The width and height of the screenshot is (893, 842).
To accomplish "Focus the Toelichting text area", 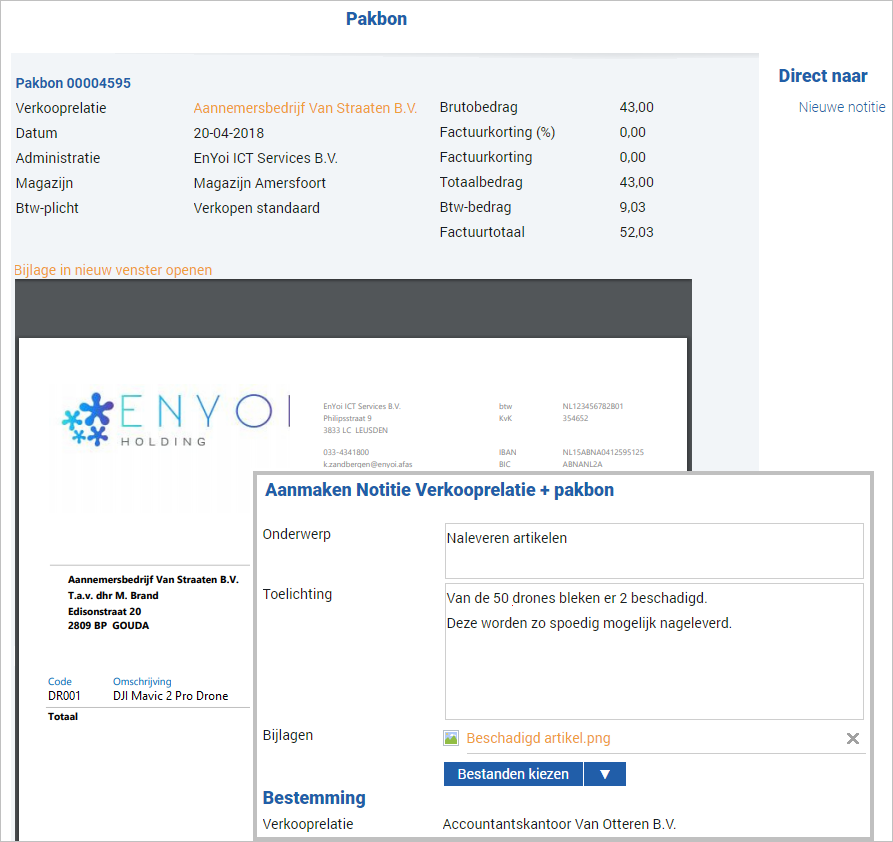I will pyautogui.click(x=654, y=651).
